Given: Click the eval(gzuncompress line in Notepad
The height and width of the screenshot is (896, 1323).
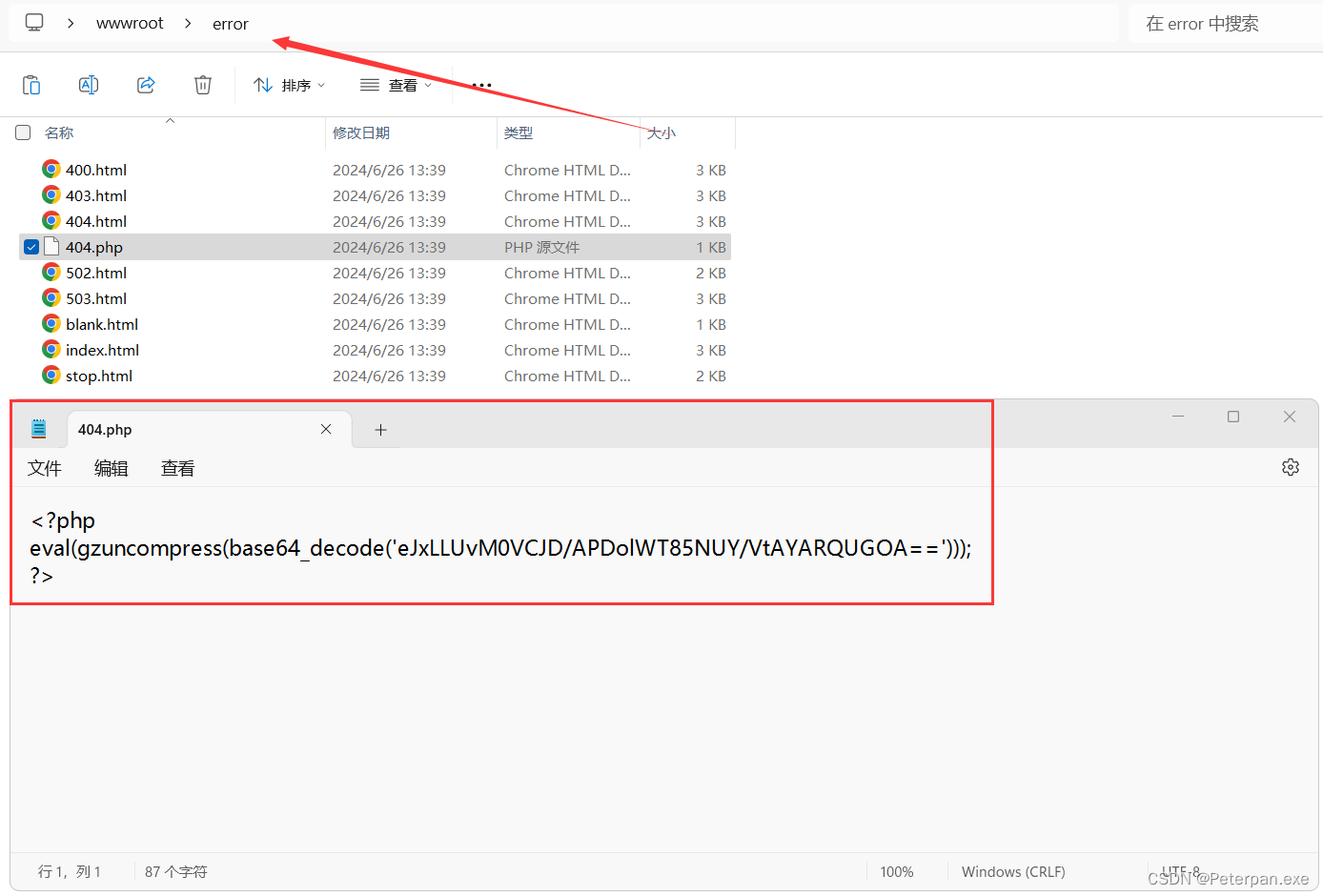Looking at the screenshot, I should pyautogui.click(x=500, y=548).
